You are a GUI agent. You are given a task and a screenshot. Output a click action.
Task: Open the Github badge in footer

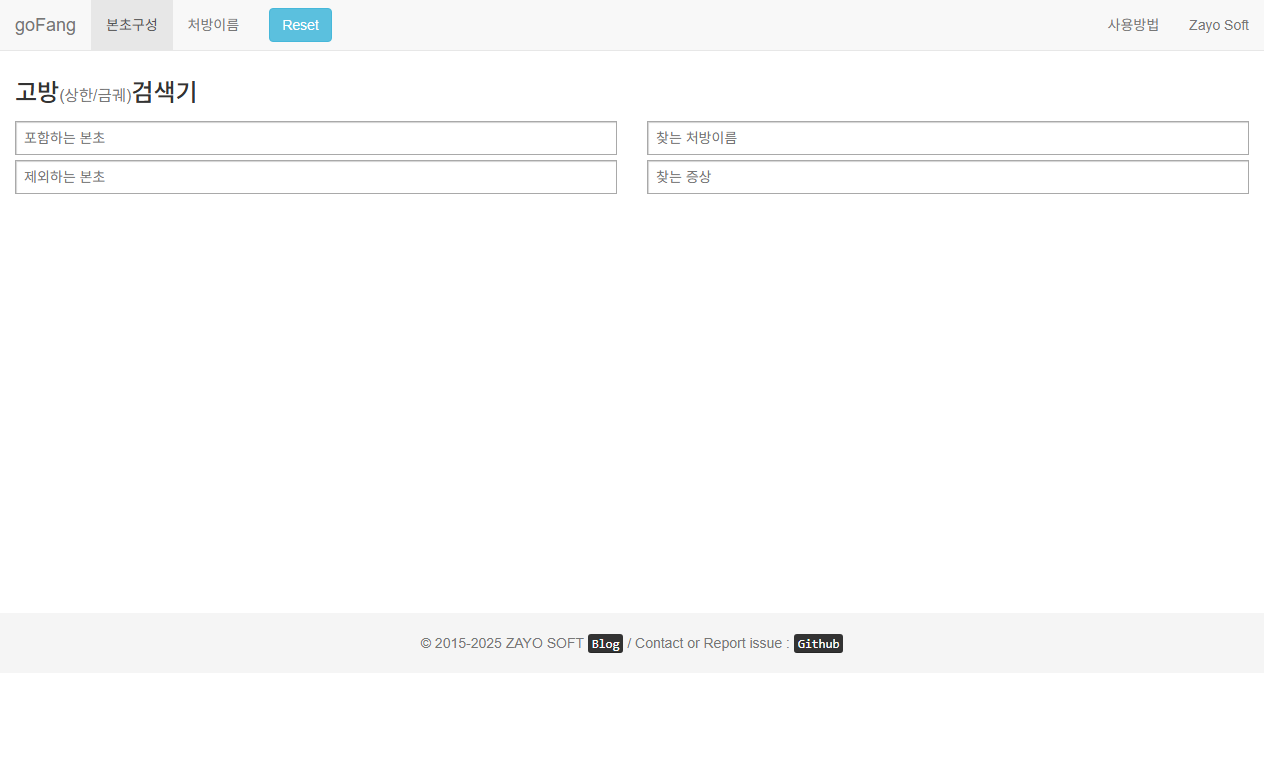pos(818,644)
